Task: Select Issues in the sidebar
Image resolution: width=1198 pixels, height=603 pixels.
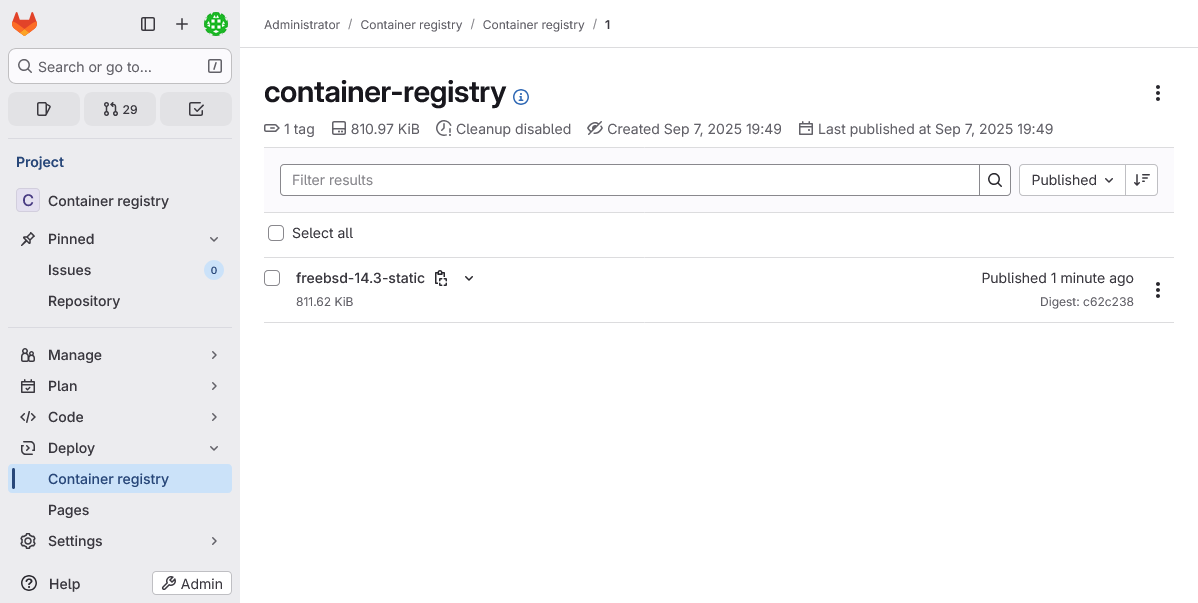Action: pyautogui.click(x=70, y=270)
